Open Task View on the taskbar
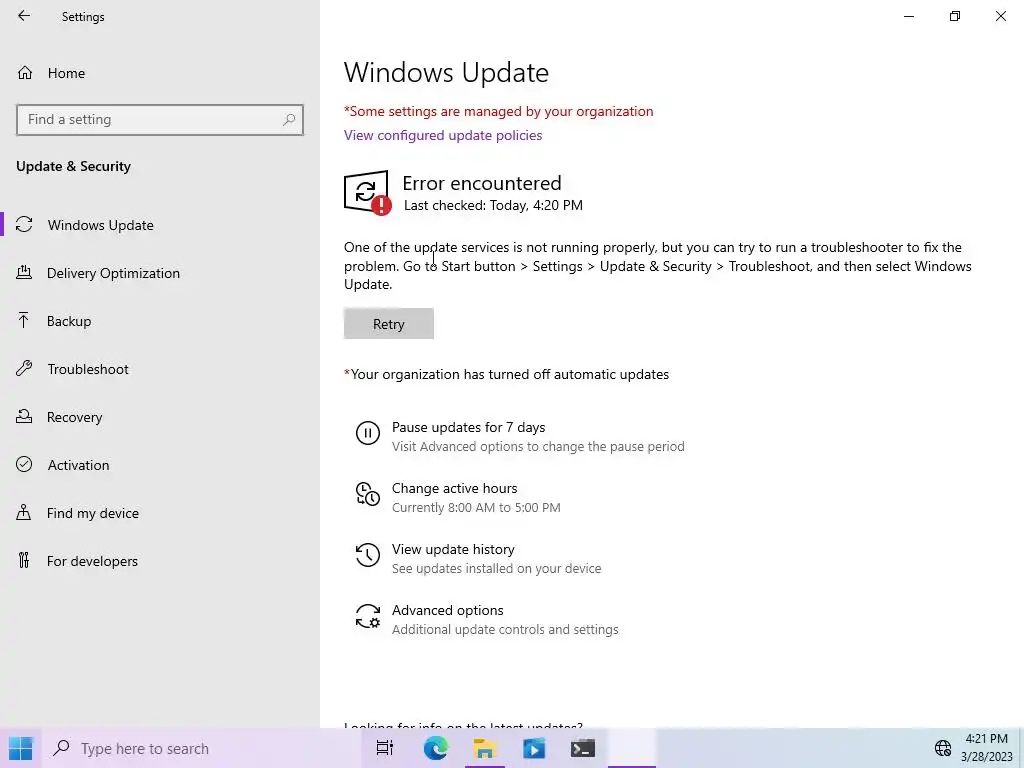This screenshot has width=1024, height=768. 385,748
